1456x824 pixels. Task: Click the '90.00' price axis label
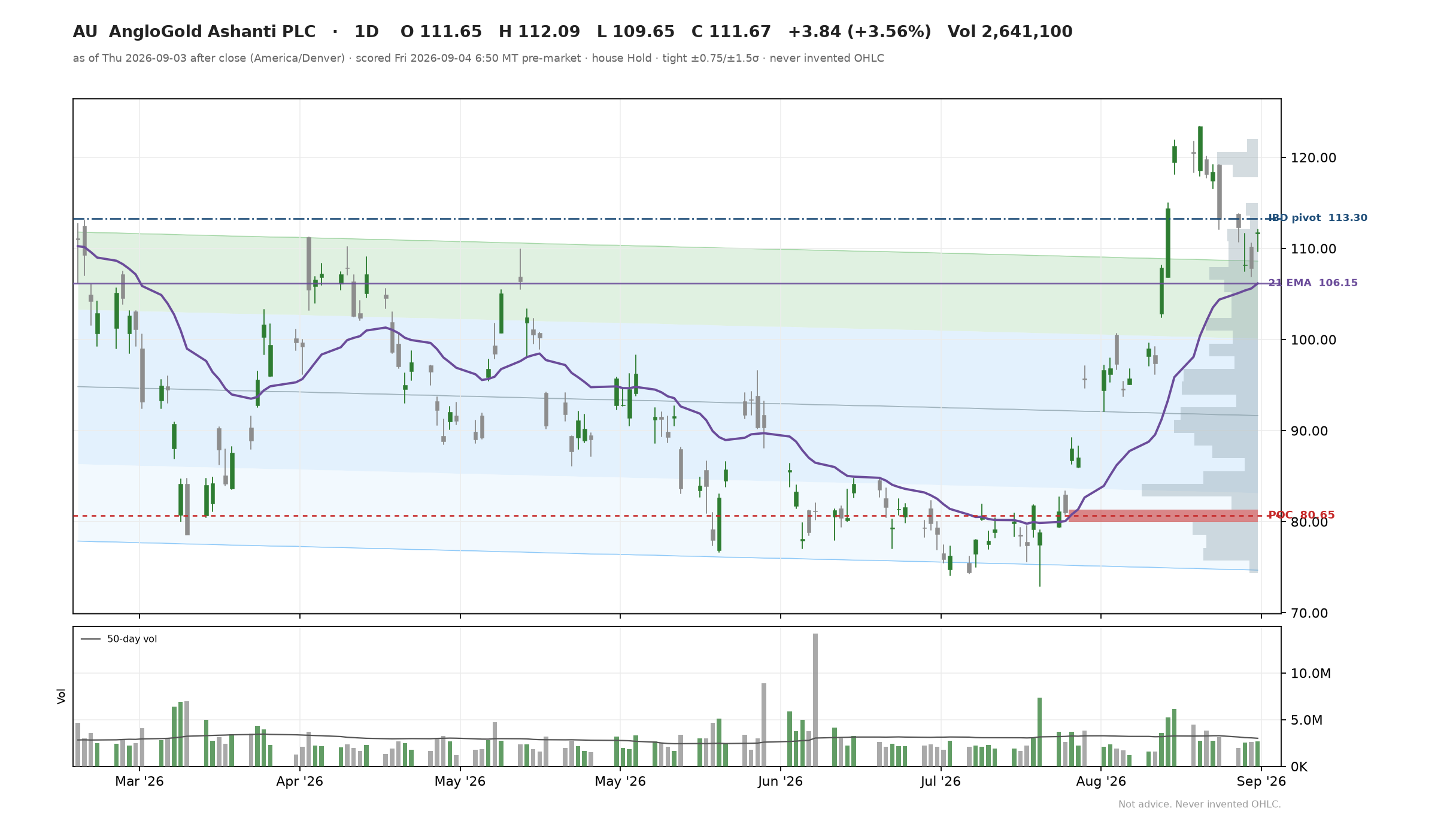[x=1309, y=431]
